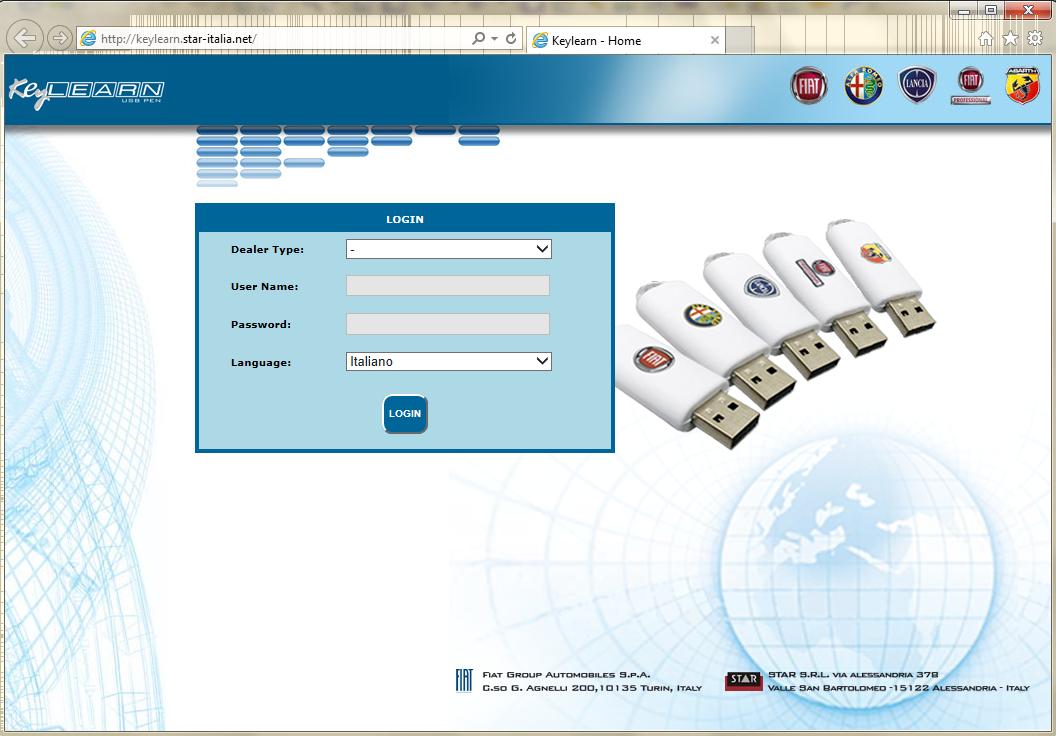Viewport: 1056px width, 736px height.
Task: Click the 'STAR S.R.L. via Alessandria 37B' footer text
Action: point(853,675)
